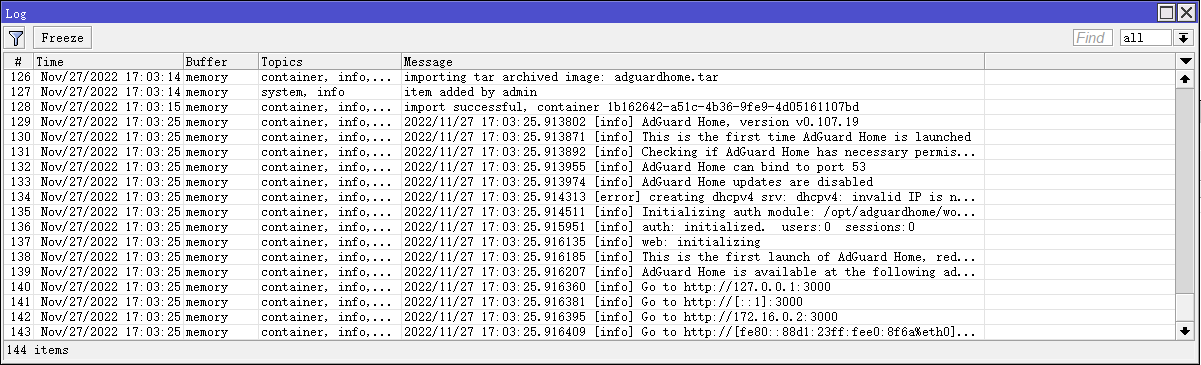Image resolution: width=1201 pixels, height=365 pixels.
Task: Sort by the Buffer column header
Action: tap(220, 62)
